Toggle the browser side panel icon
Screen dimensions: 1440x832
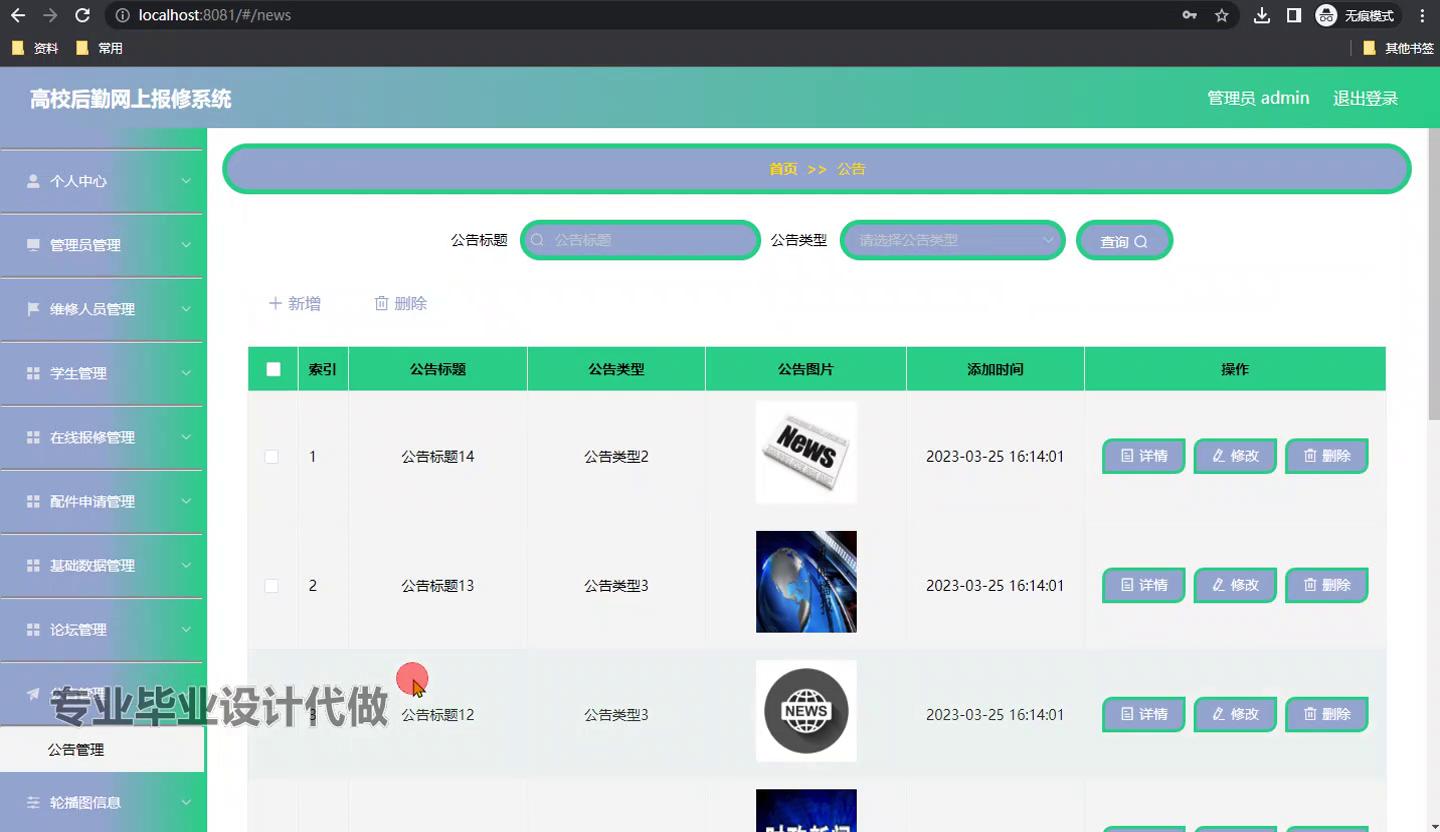(1293, 15)
